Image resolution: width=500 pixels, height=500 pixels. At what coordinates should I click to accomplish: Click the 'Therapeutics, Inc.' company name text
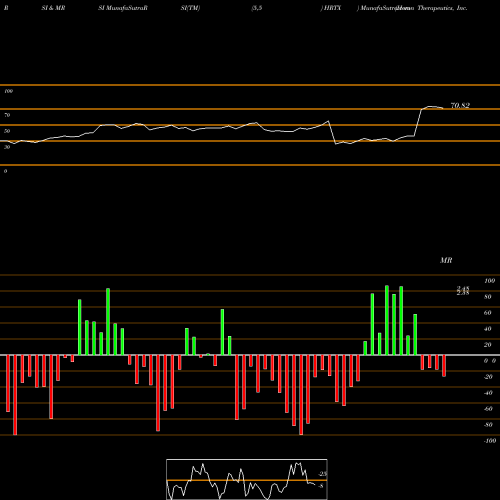point(442,8)
